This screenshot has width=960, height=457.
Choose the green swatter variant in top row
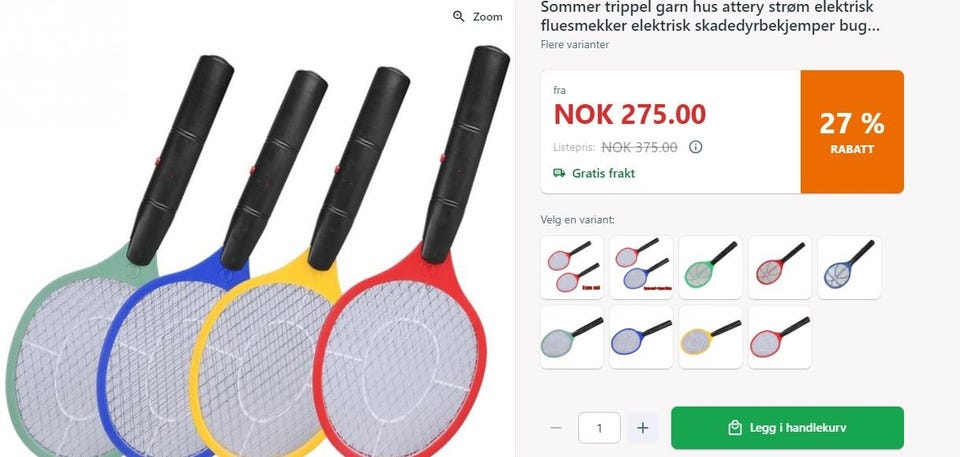point(710,268)
